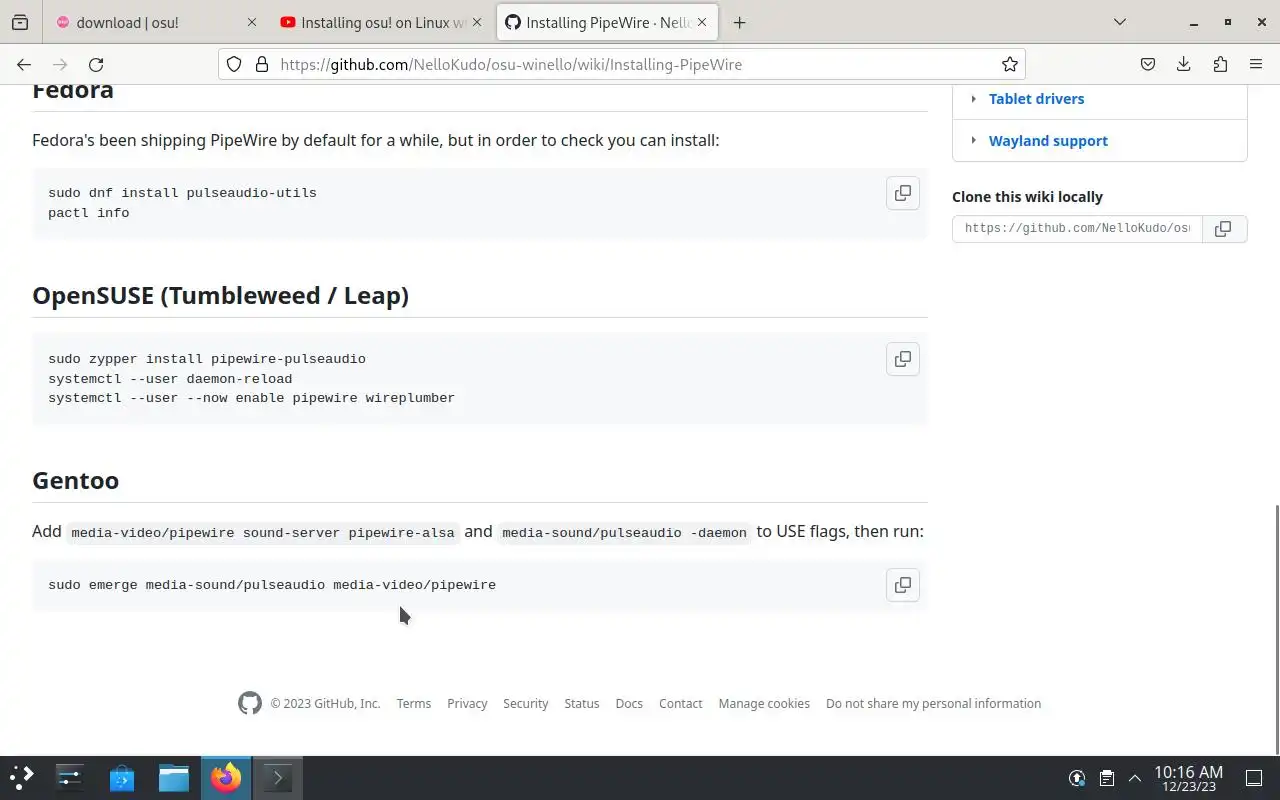The image size is (1280, 800).
Task: Switch to Firefox in the taskbar
Action: click(x=226, y=777)
